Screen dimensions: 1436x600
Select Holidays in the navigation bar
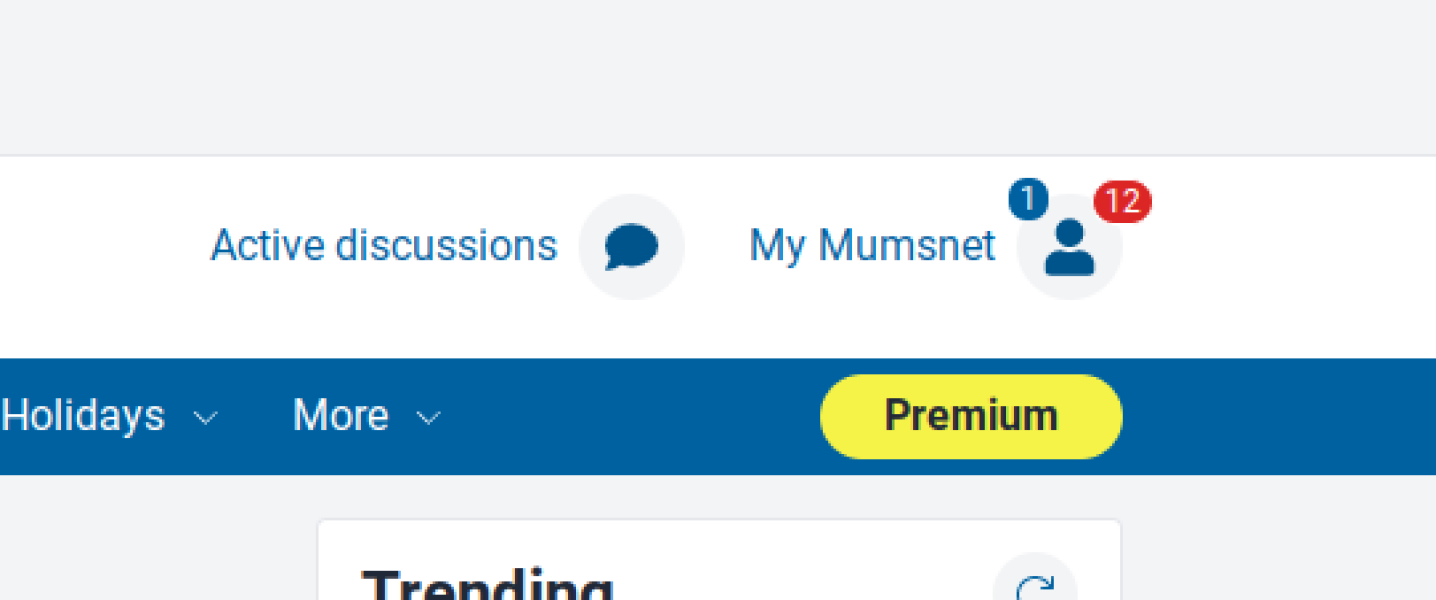(x=82, y=416)
